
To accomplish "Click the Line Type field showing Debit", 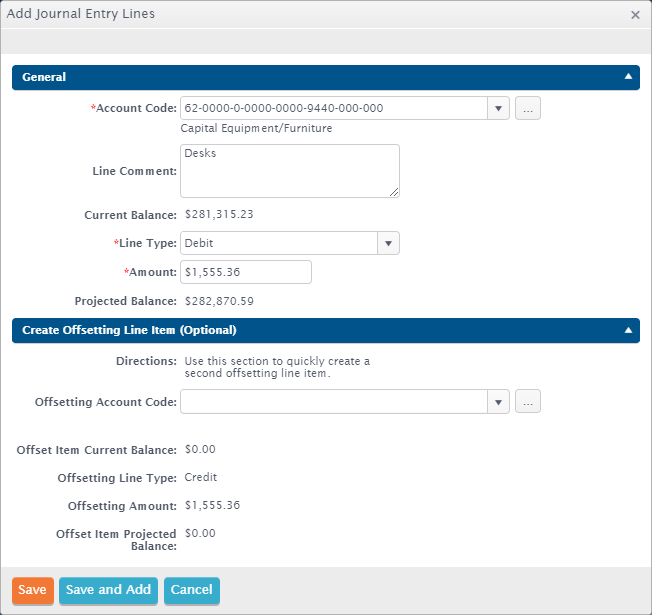I will tap(278, 243).
